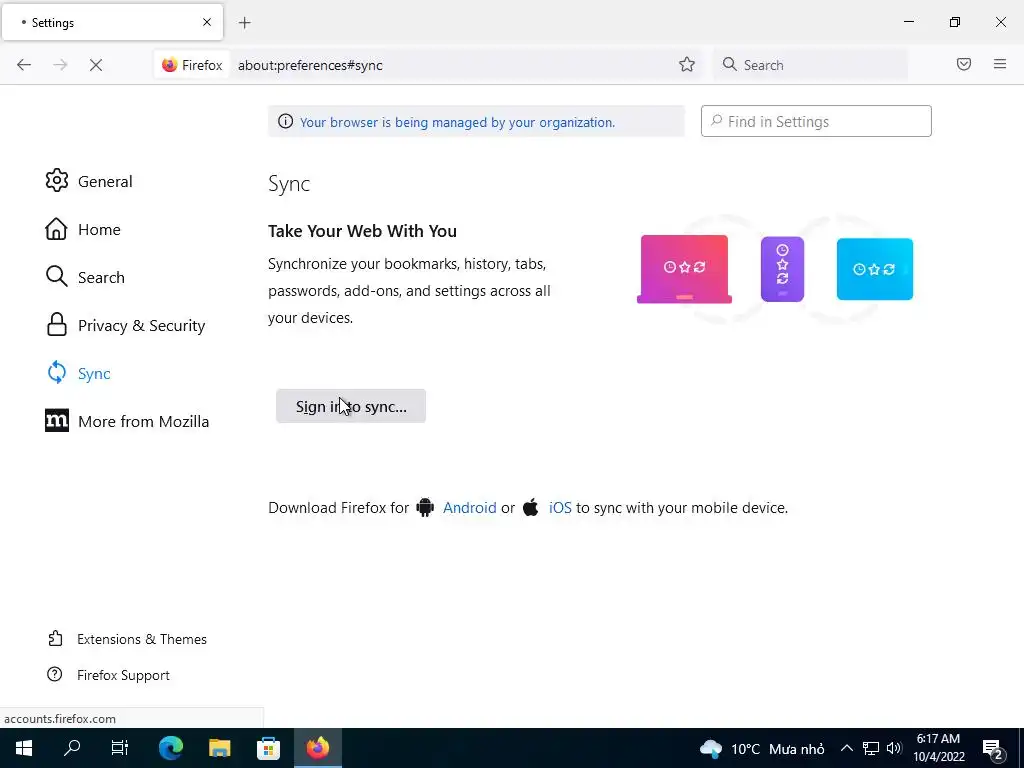Screen dimensions: 1024x768
Task: Open Privacy & Security settings
Action: tap(125, 325)
